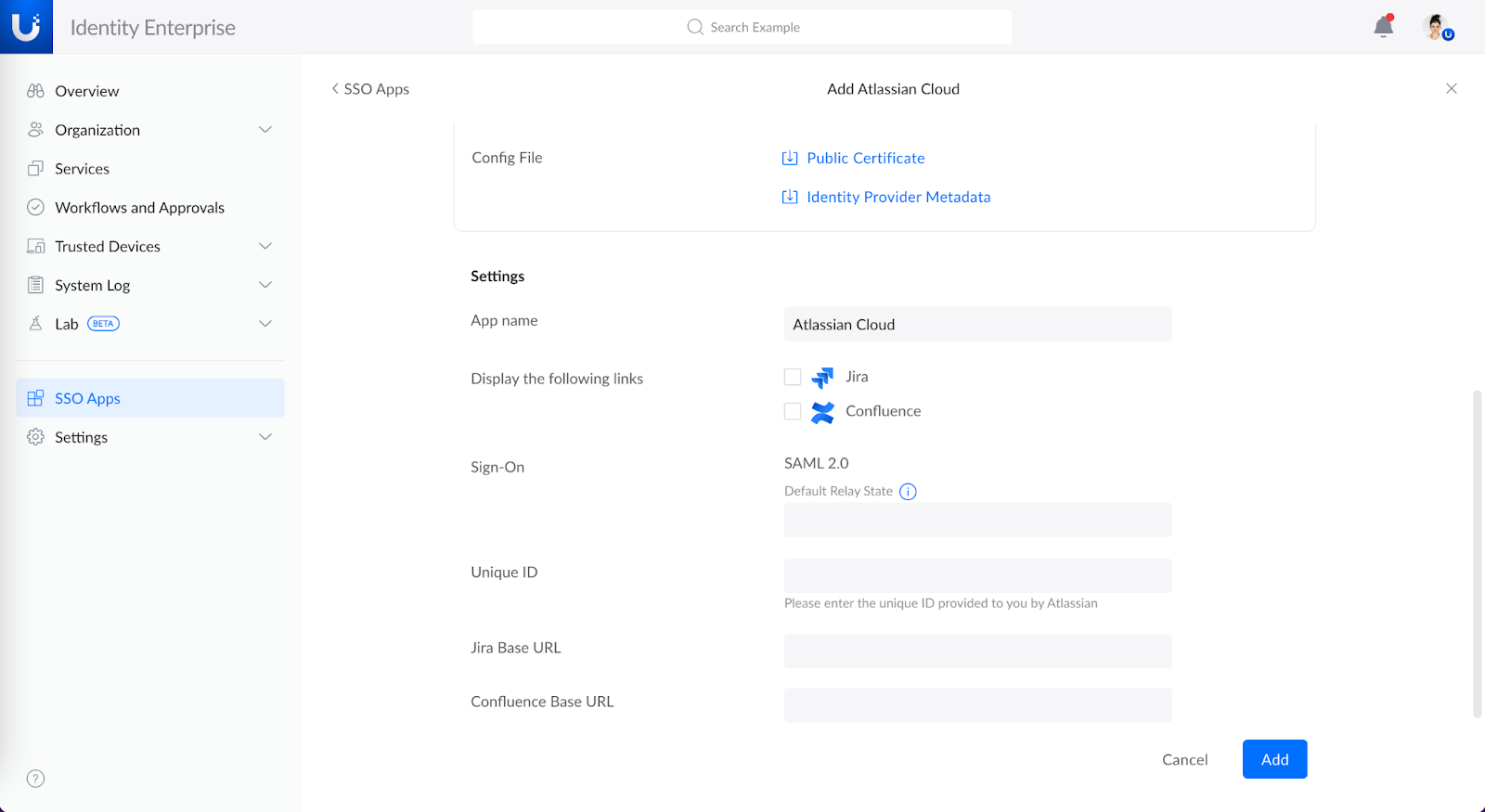Click the Jira Base URL field
This screenshot has width=1485, height=812.
click(978, 651)
